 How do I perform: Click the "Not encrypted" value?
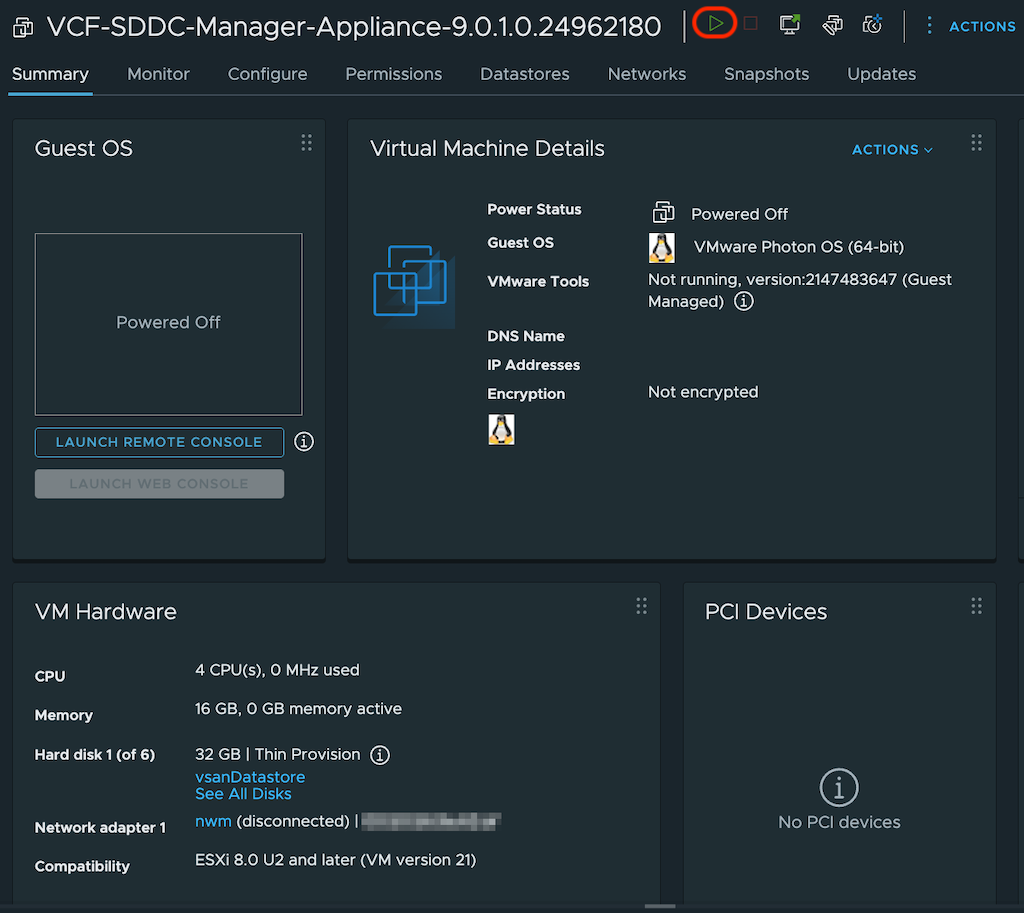pyautogui.click(x=703, y=392)
